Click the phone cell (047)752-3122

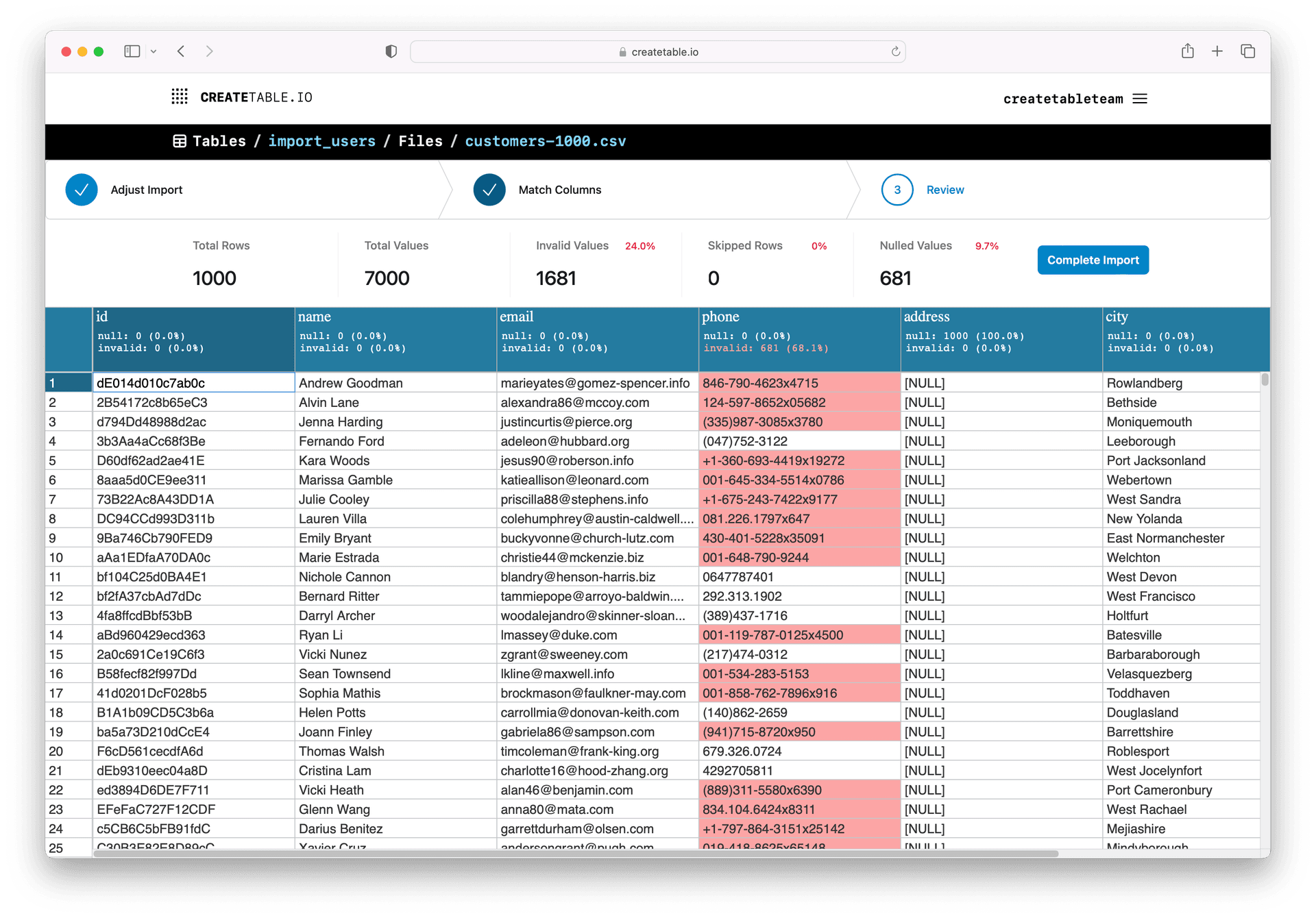click(x=799, y=441)
